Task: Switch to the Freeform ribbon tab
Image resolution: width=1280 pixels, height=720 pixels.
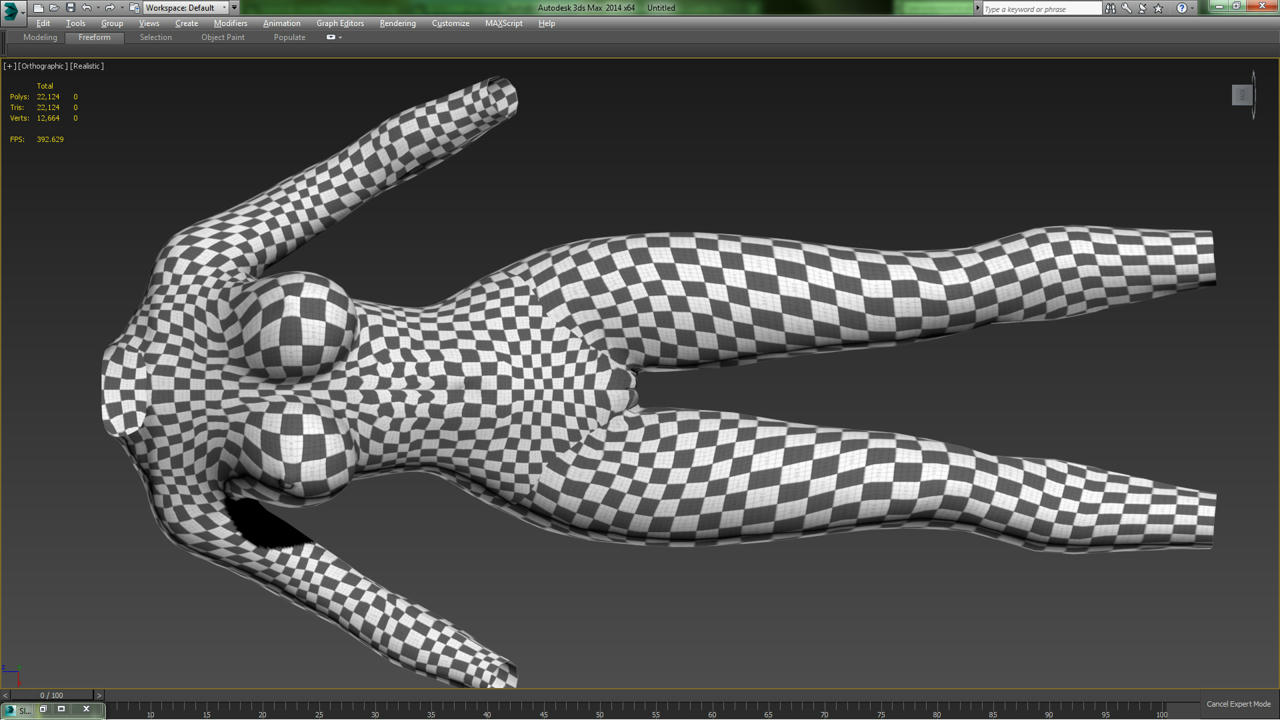Action: tap(95, 37)
